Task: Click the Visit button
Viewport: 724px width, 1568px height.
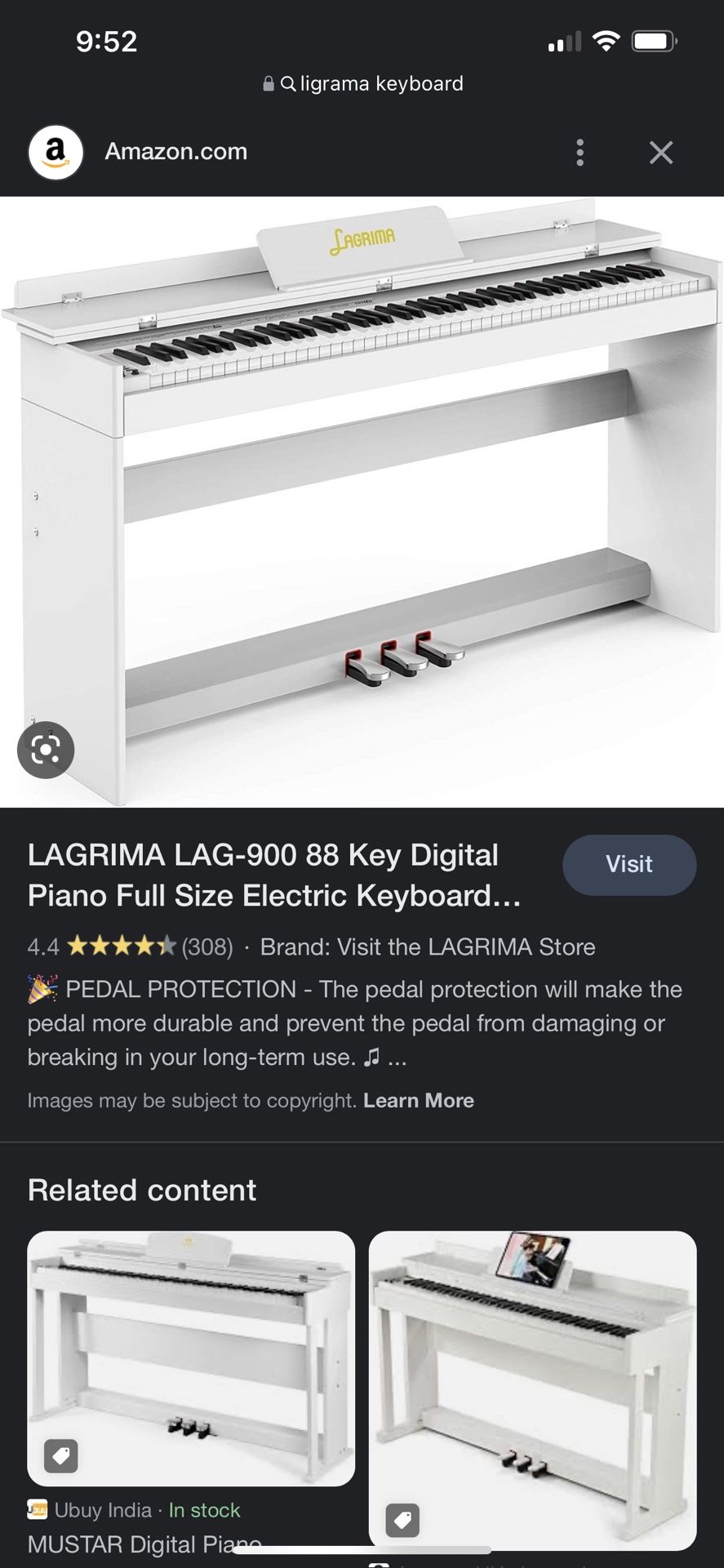Action: click(x=629, y=865)
